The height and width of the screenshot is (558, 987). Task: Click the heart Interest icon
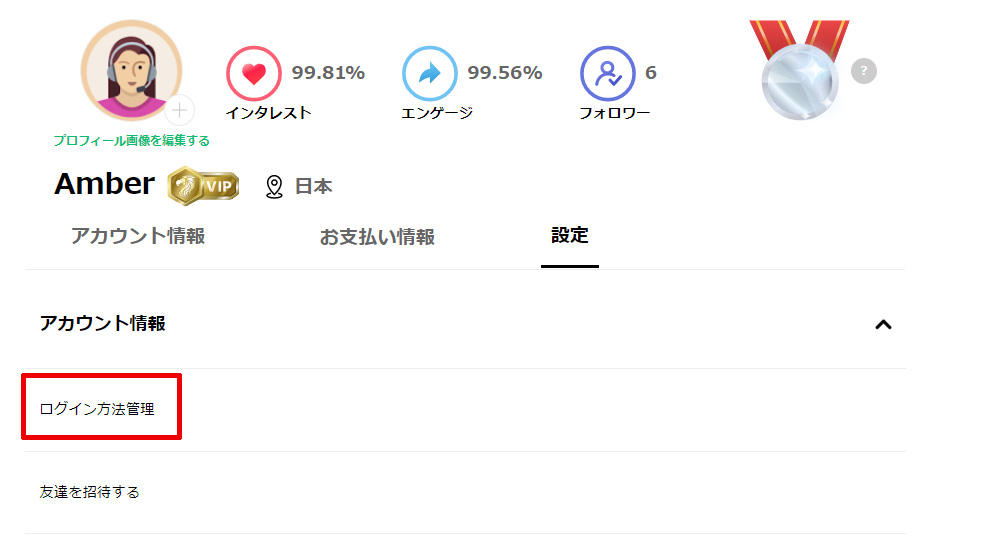[x=253, y=74]
